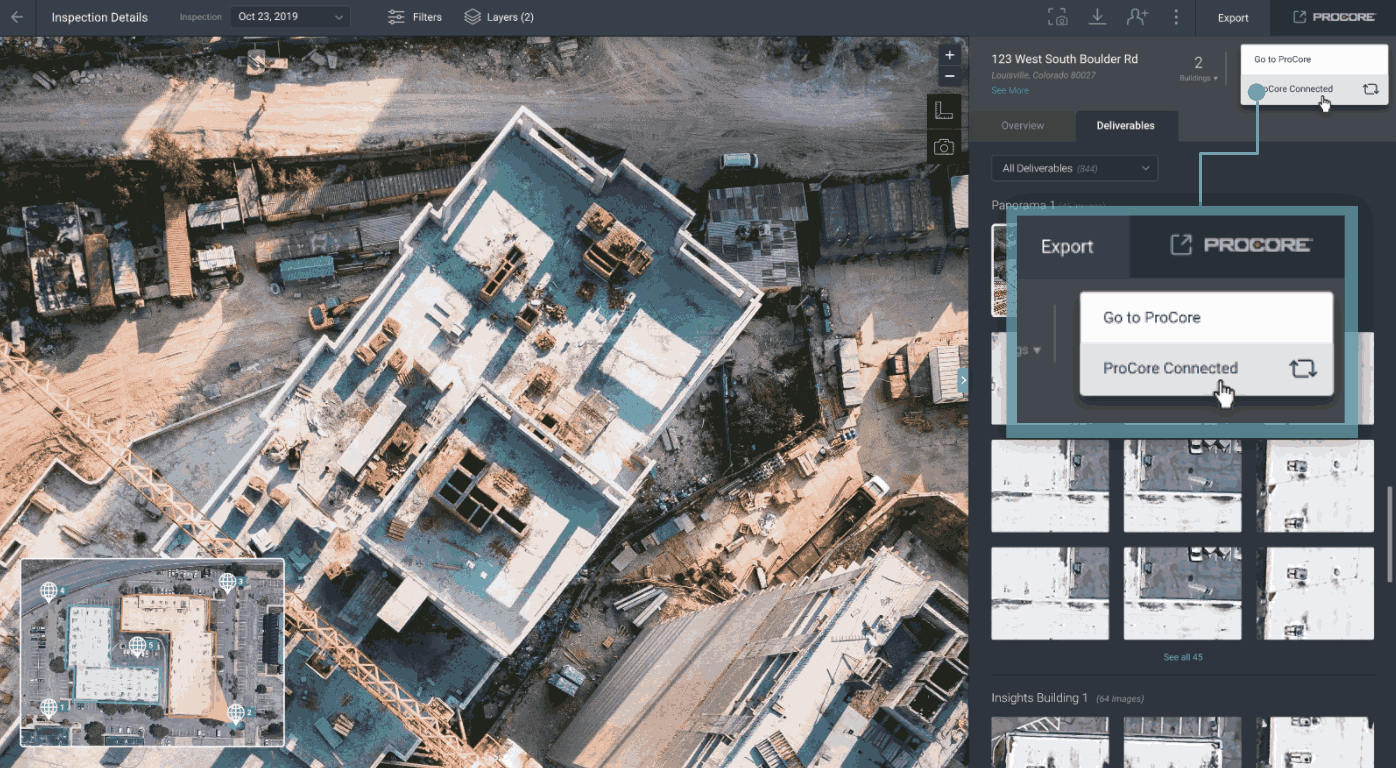Switch to the Overview tab

[1022, 126]
